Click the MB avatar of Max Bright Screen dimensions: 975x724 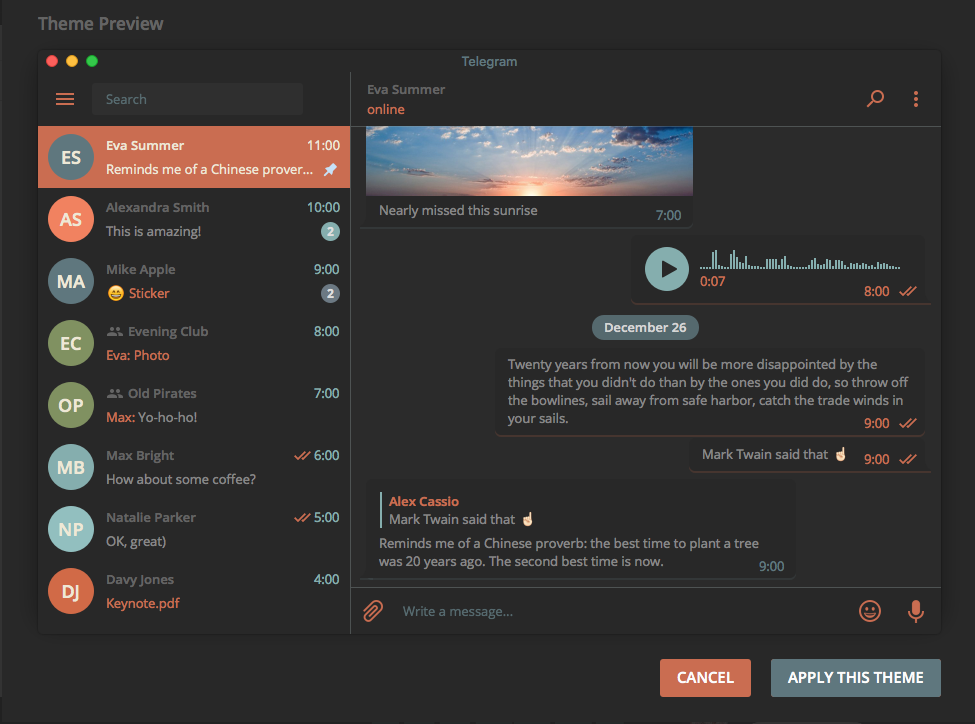pos(71,467)
